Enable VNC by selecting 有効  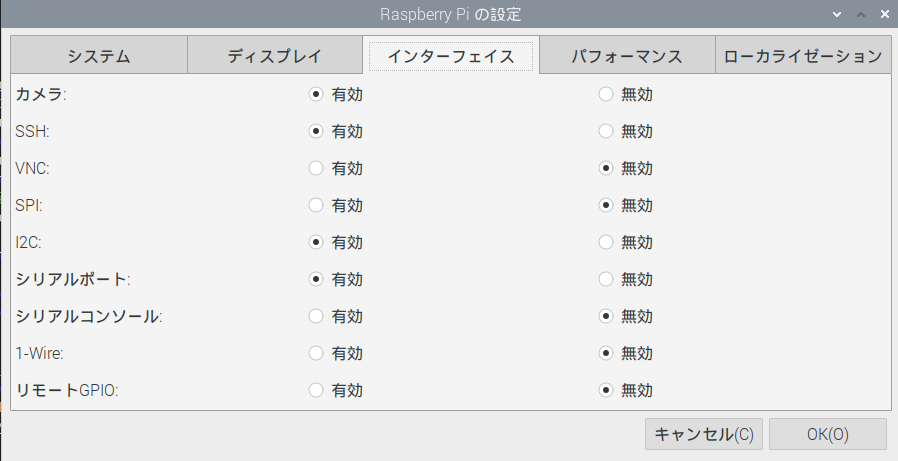[317, 168]
